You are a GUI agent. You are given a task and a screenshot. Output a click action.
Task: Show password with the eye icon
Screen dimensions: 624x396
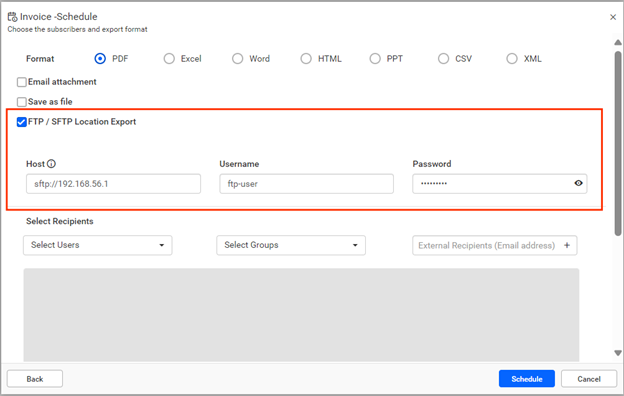click(578, 183)
